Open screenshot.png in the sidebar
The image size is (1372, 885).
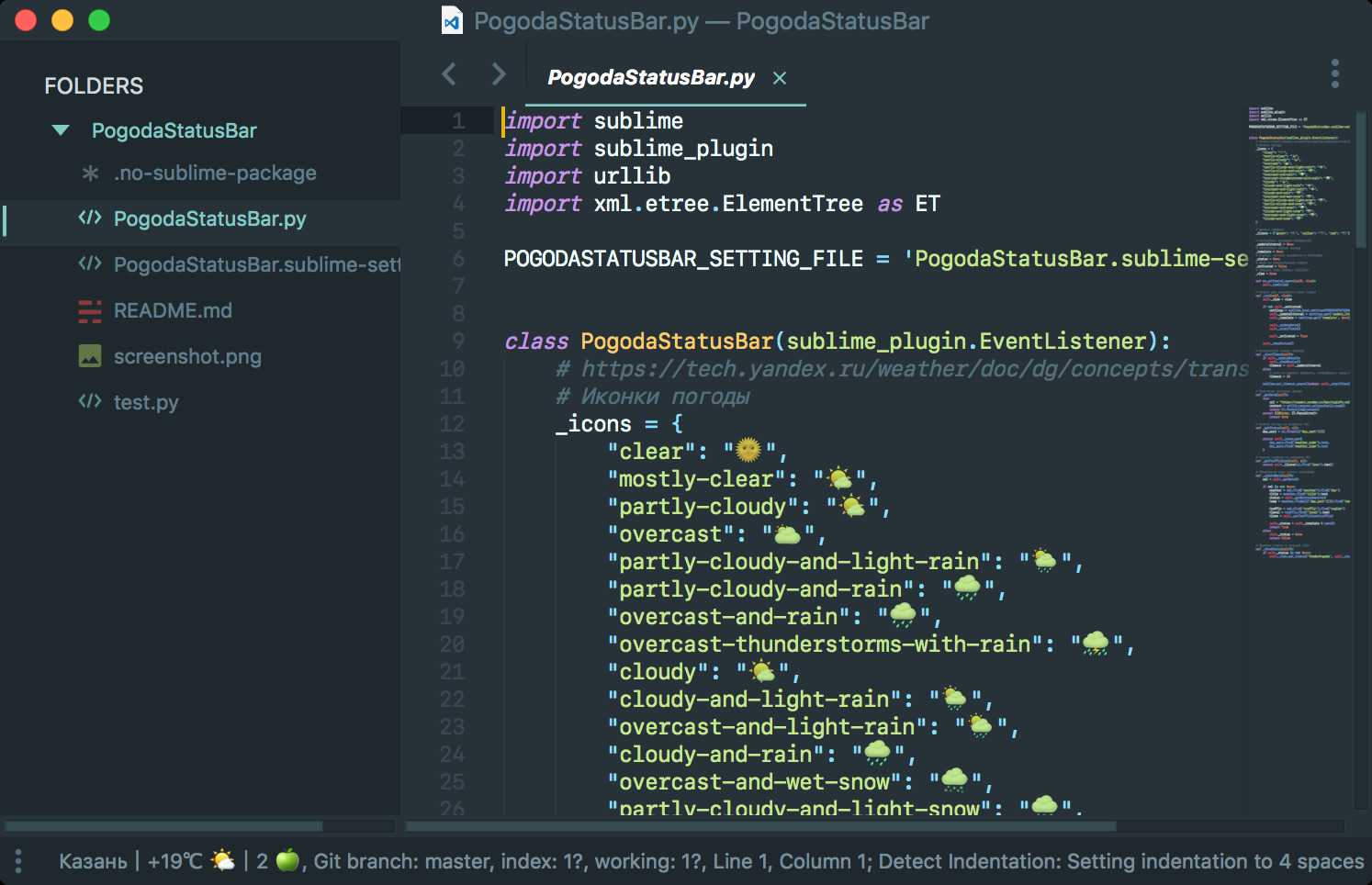[x=187, y=356]
